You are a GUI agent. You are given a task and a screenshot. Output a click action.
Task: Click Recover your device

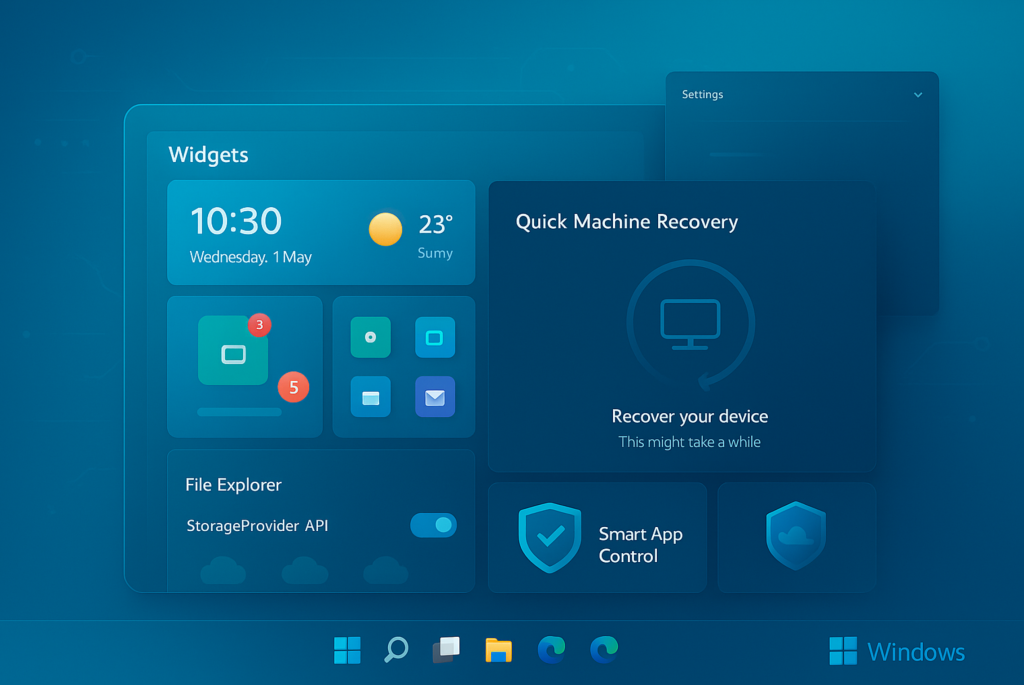[690, 417]
